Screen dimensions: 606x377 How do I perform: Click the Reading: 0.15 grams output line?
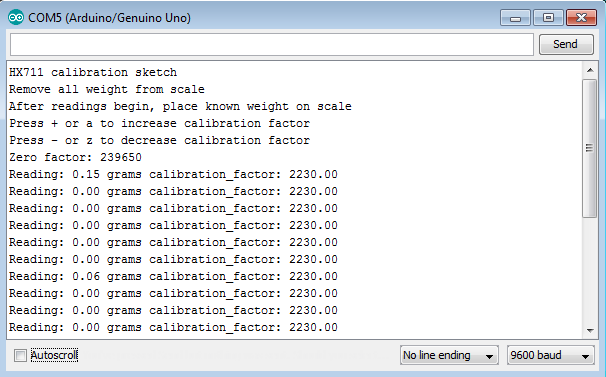[174, 174]
